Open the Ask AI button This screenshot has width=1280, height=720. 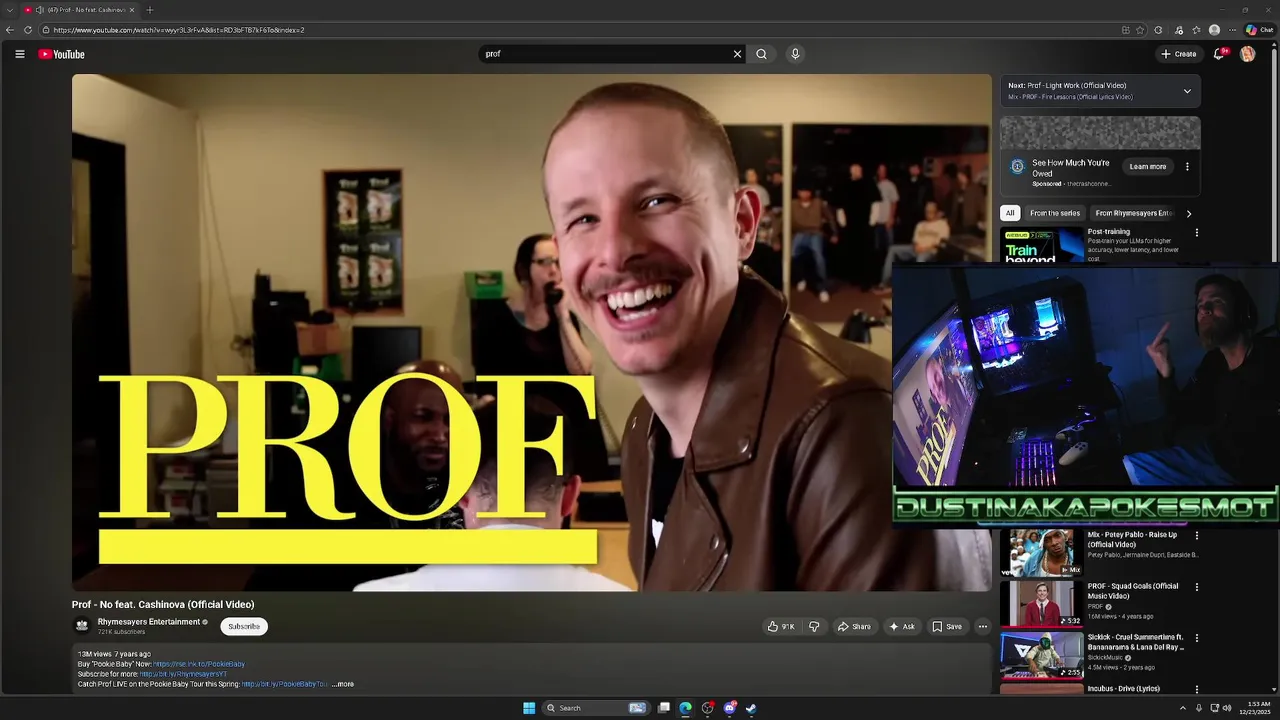[x=902, y=627]
